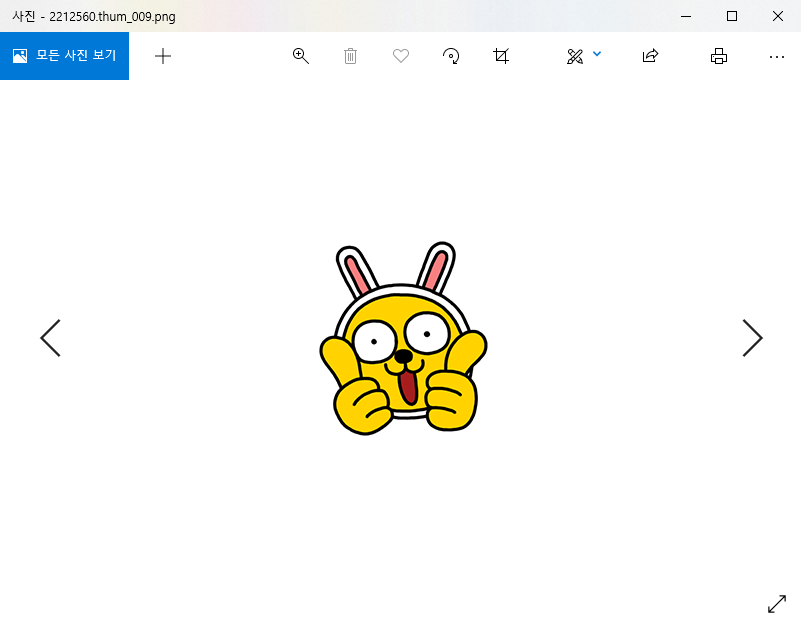Mark the photo as favorite with heart icon
The image size is (801, 628).
click(401, 56)
